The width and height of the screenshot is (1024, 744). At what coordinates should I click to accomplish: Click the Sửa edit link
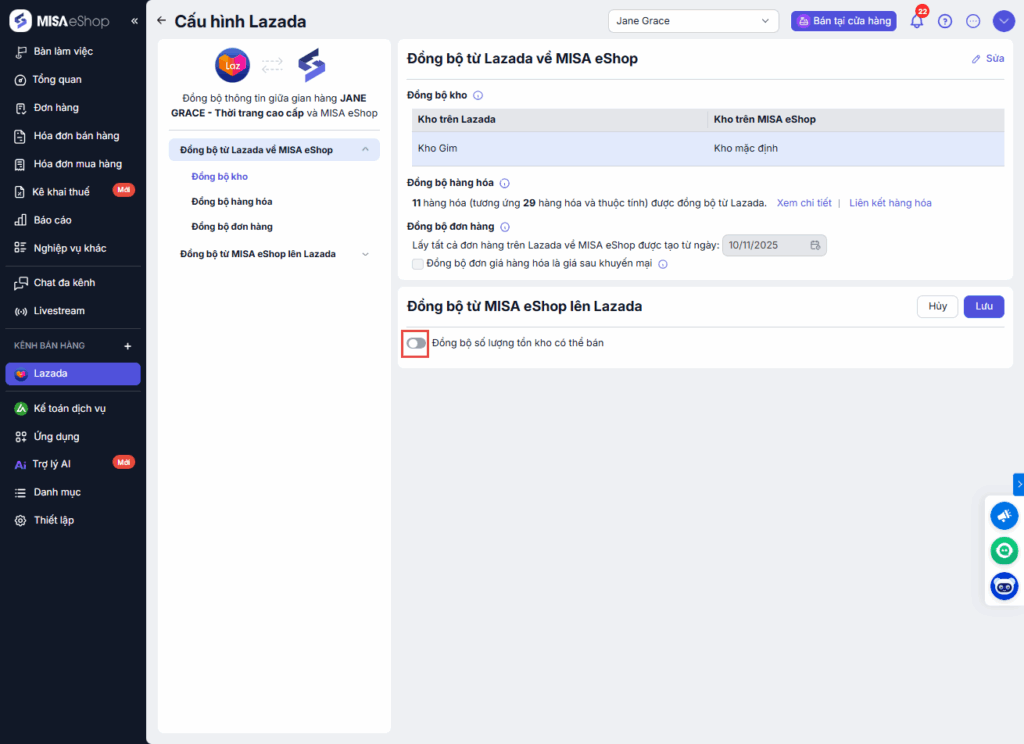(x=987, y=59)
